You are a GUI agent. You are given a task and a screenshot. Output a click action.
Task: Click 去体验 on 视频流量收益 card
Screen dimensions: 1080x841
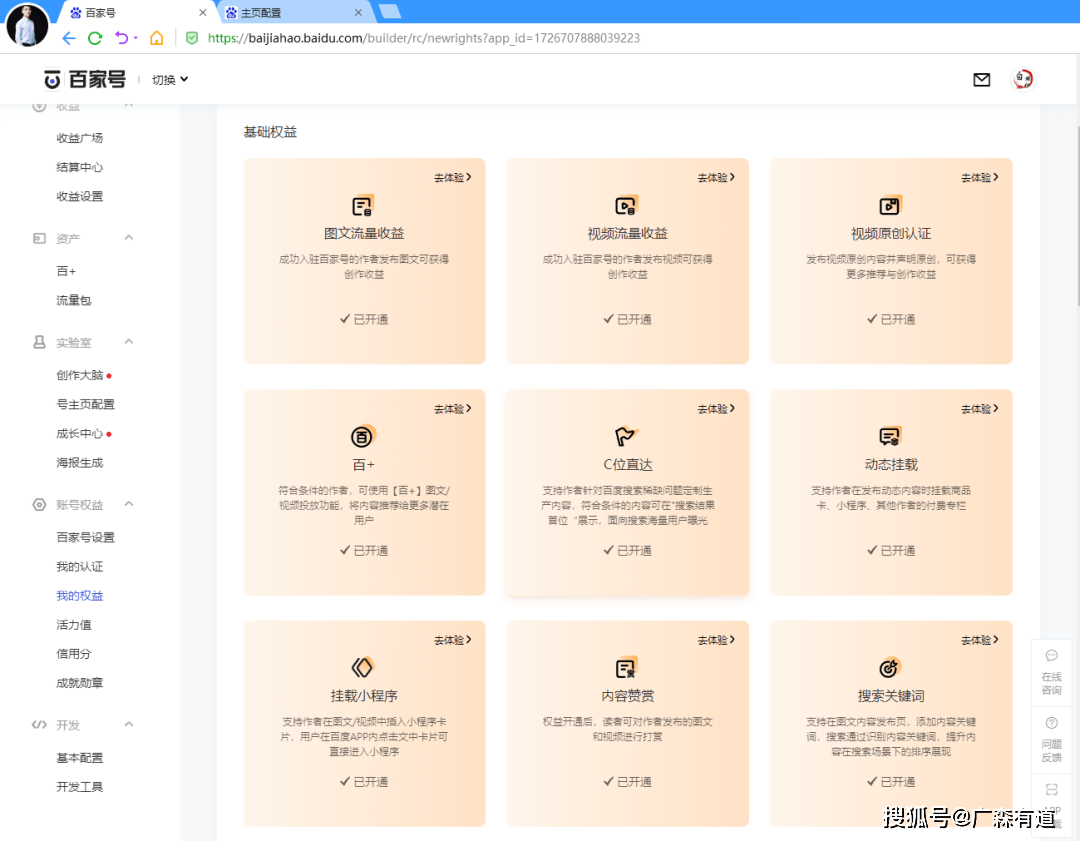pyautogui.click(x=716, y=178)
